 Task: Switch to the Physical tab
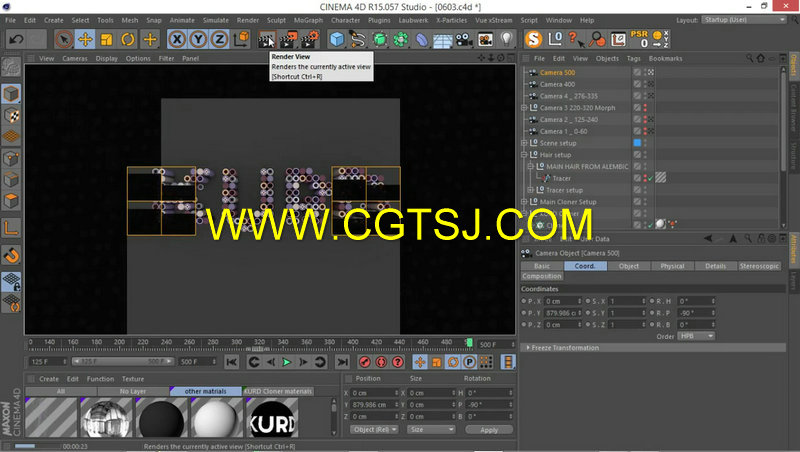point(672,266)
